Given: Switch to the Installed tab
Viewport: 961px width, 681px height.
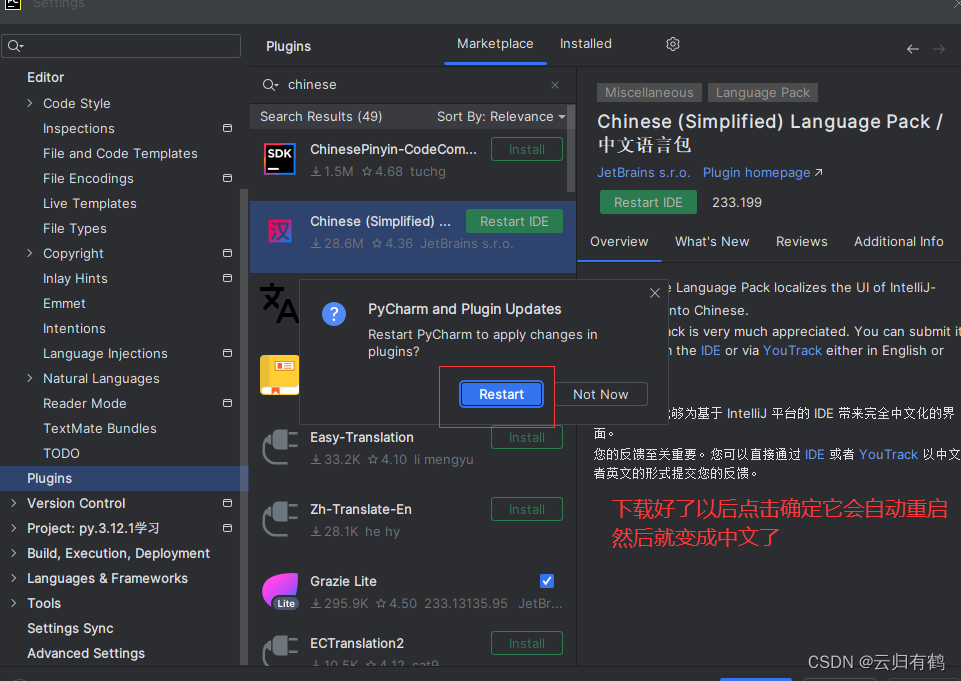Looking at the screenshot, I should tap(585, 44).
